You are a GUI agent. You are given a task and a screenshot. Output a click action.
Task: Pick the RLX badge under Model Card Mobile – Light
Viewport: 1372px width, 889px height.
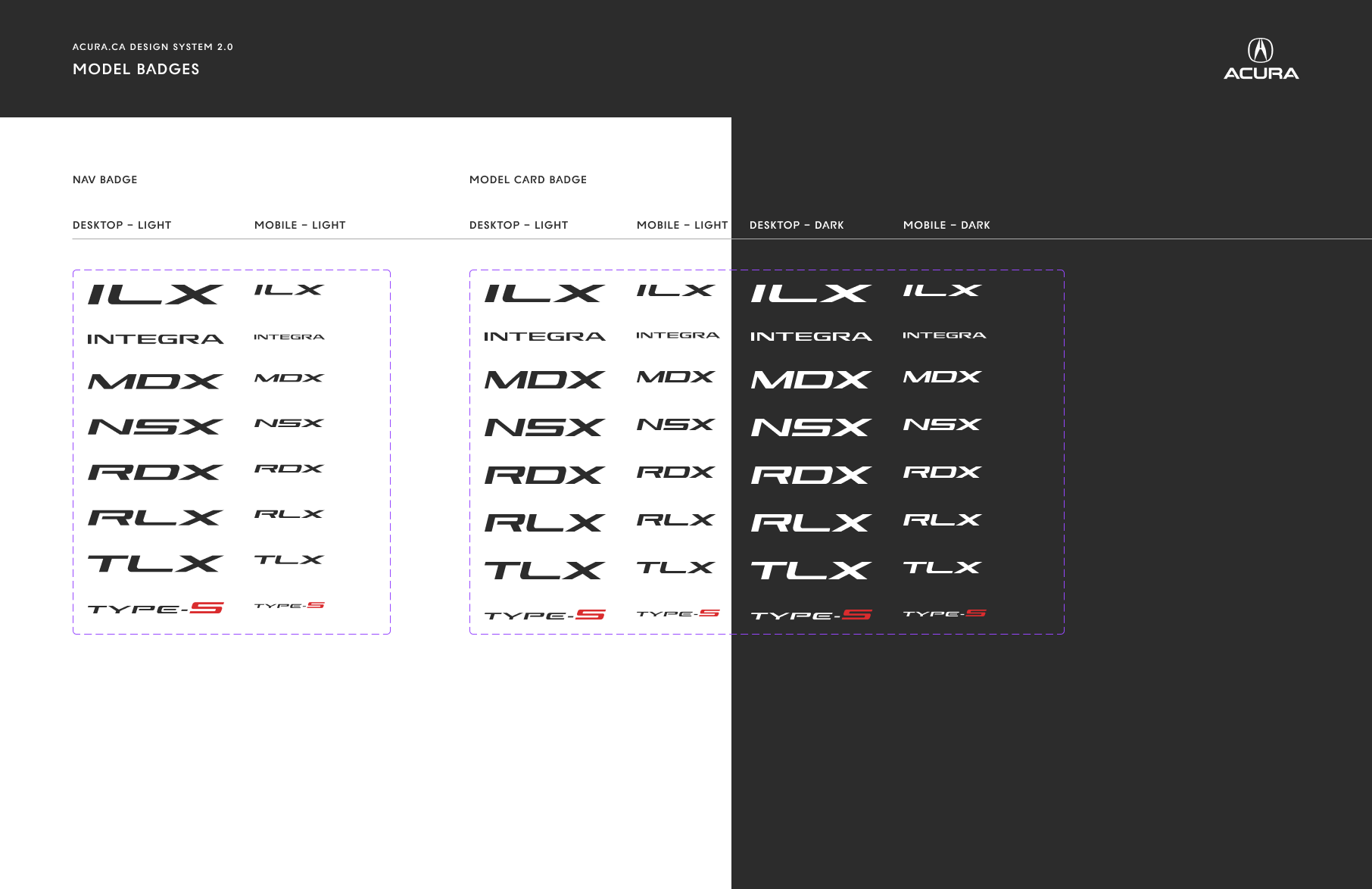coord(676,520)
